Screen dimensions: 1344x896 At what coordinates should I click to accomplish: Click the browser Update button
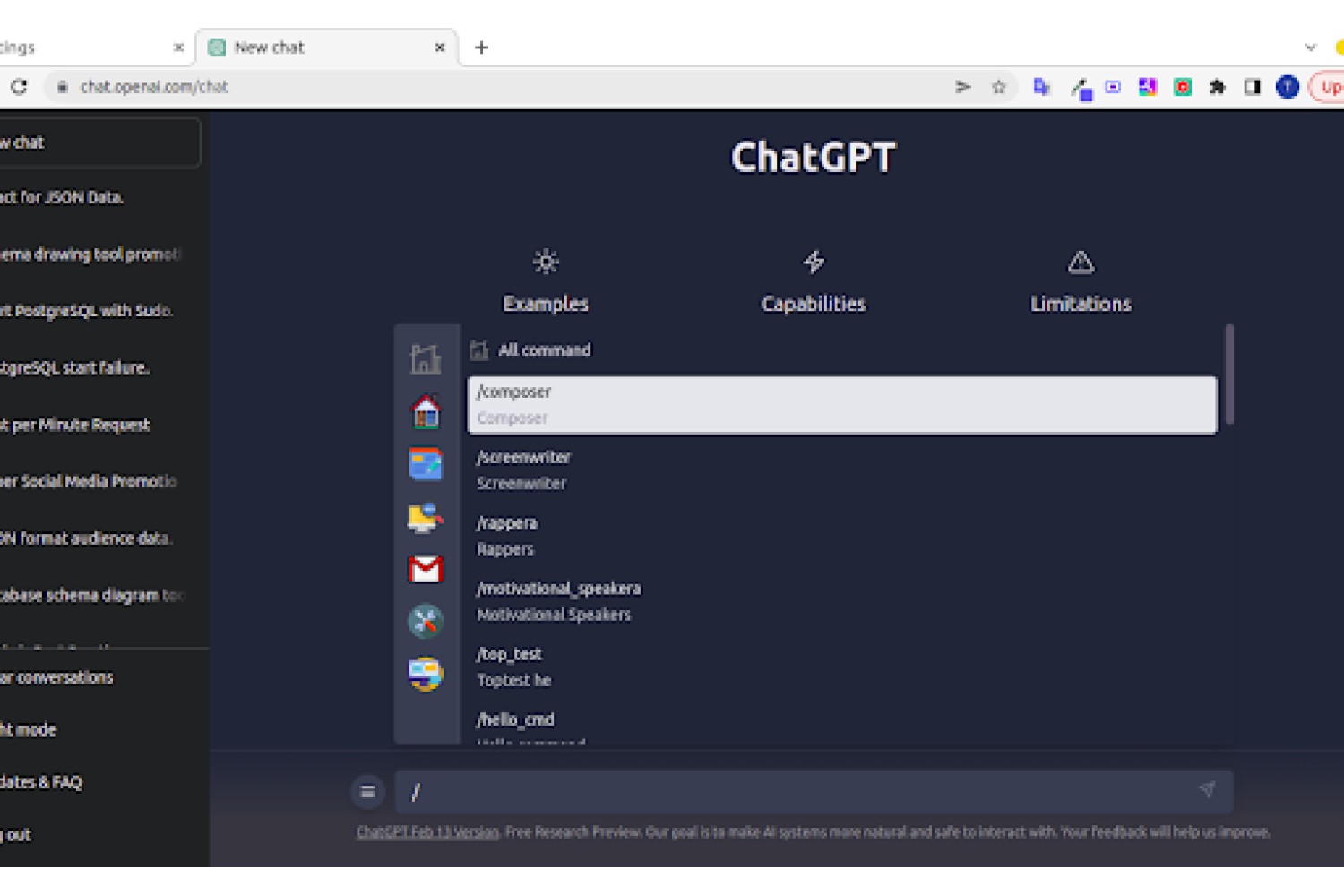1328,87
